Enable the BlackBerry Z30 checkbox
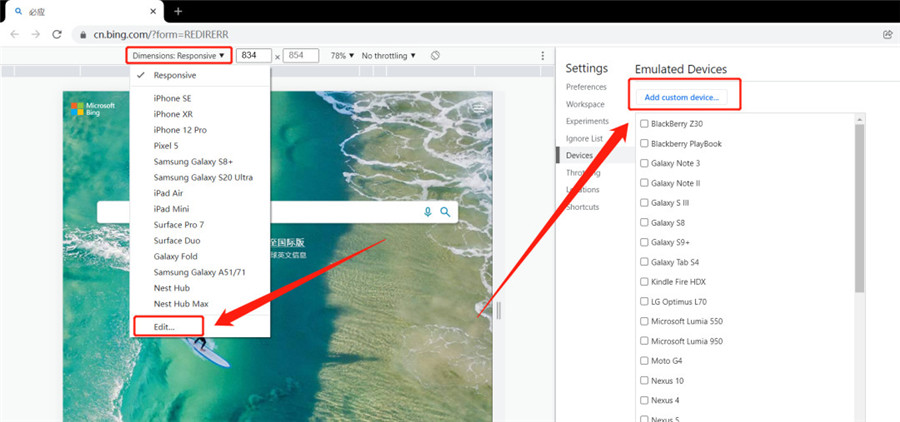This screenshot has width=900, height=422. 644,123
